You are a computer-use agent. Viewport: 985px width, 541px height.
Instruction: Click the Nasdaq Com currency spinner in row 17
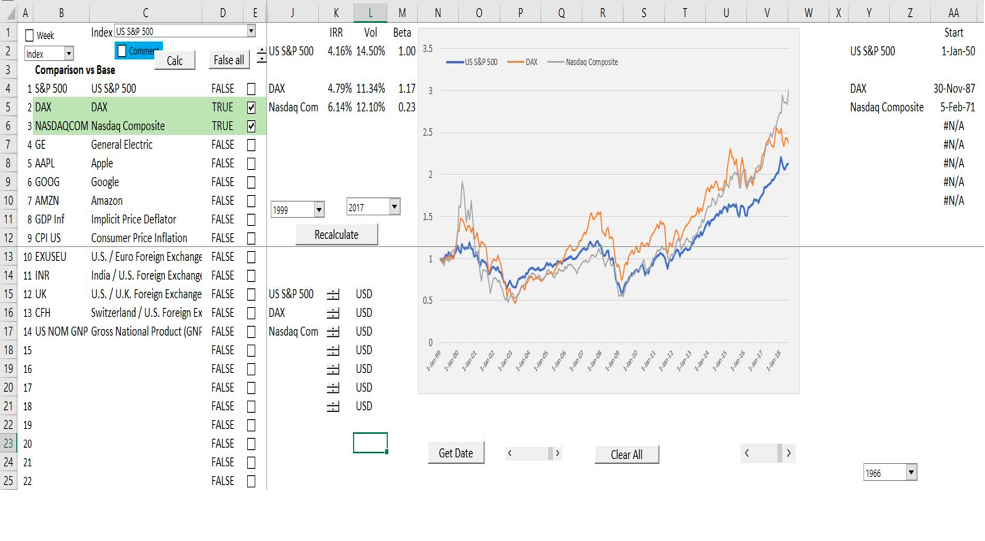point(333,332)
